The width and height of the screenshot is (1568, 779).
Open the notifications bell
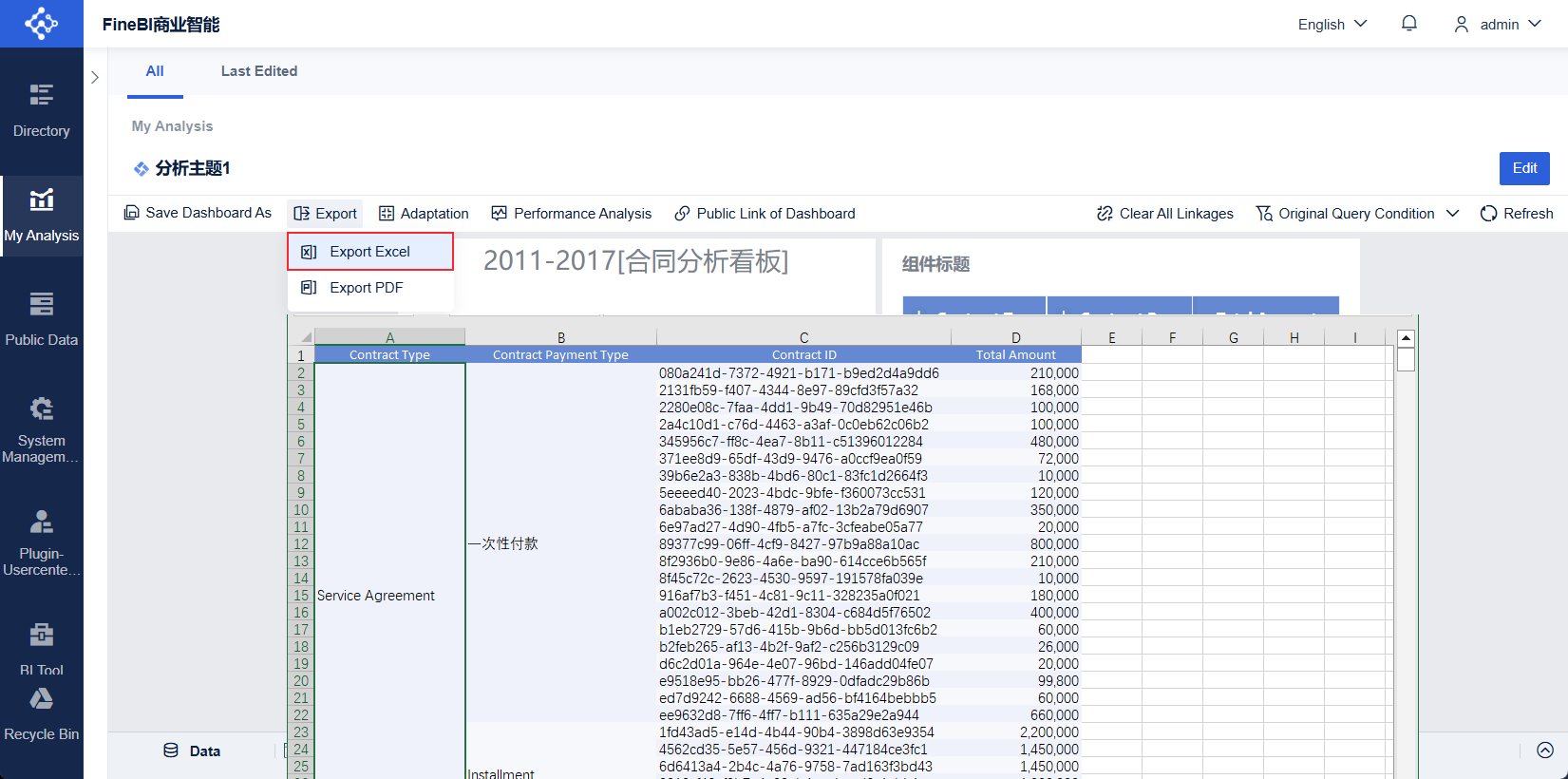(1409, 24)
